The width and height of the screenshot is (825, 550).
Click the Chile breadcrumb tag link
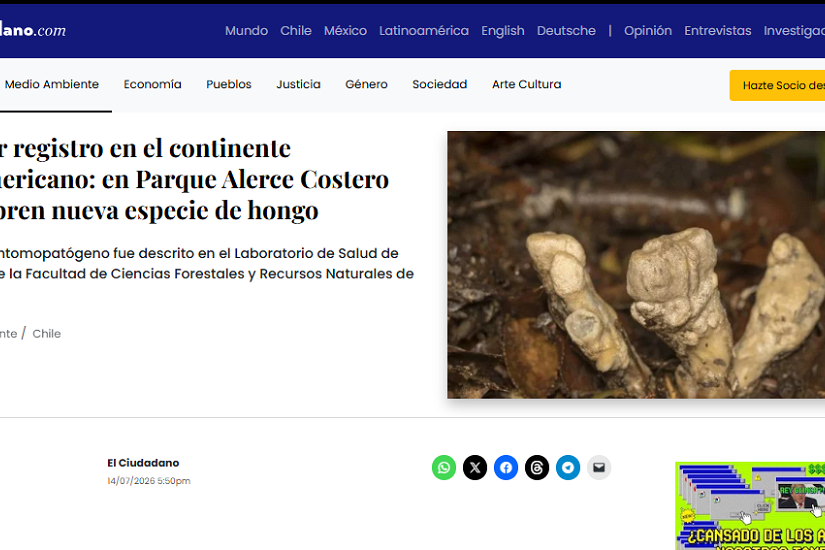coord(46,334)
